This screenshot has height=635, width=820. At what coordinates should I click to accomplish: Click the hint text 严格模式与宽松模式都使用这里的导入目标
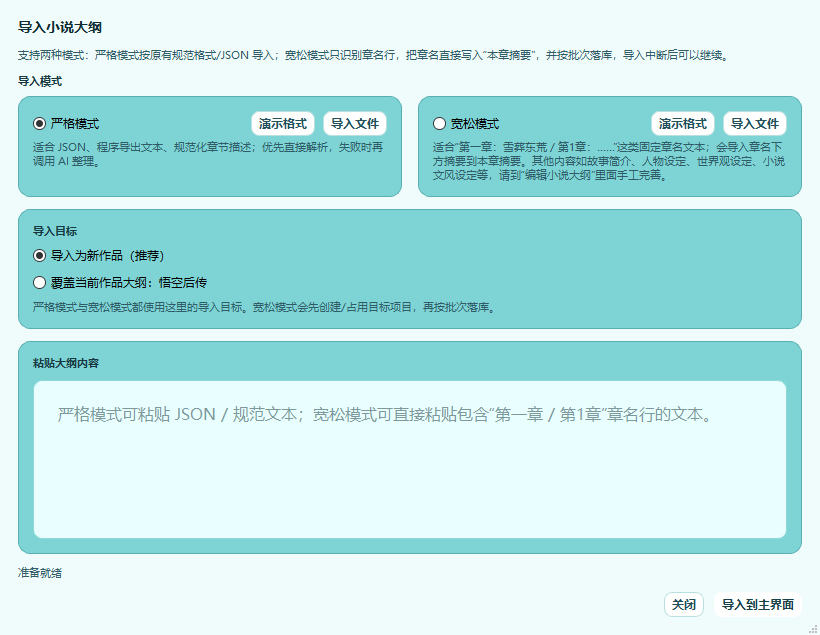tap(264, 307)
